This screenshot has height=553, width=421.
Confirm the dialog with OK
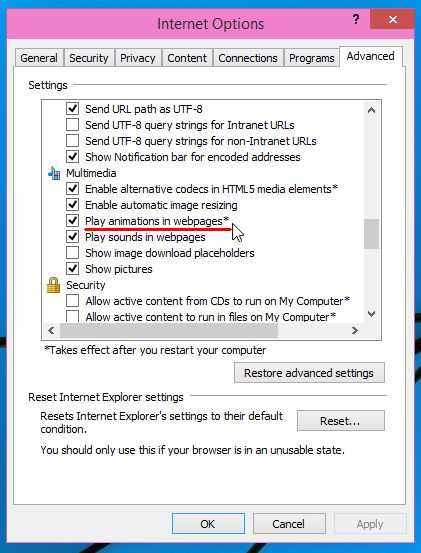(x=208, y=524)
